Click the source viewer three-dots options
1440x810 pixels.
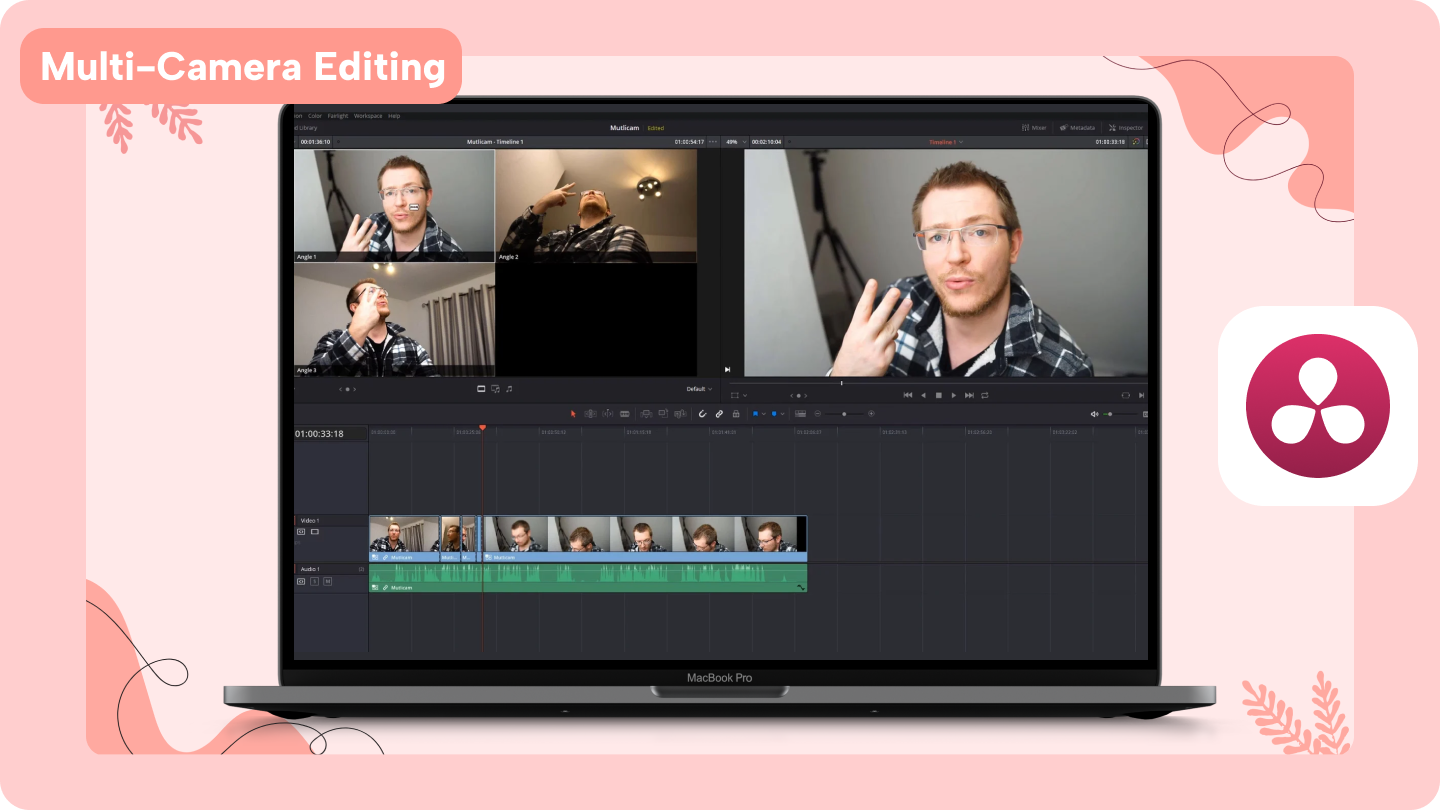click(713, 142)
